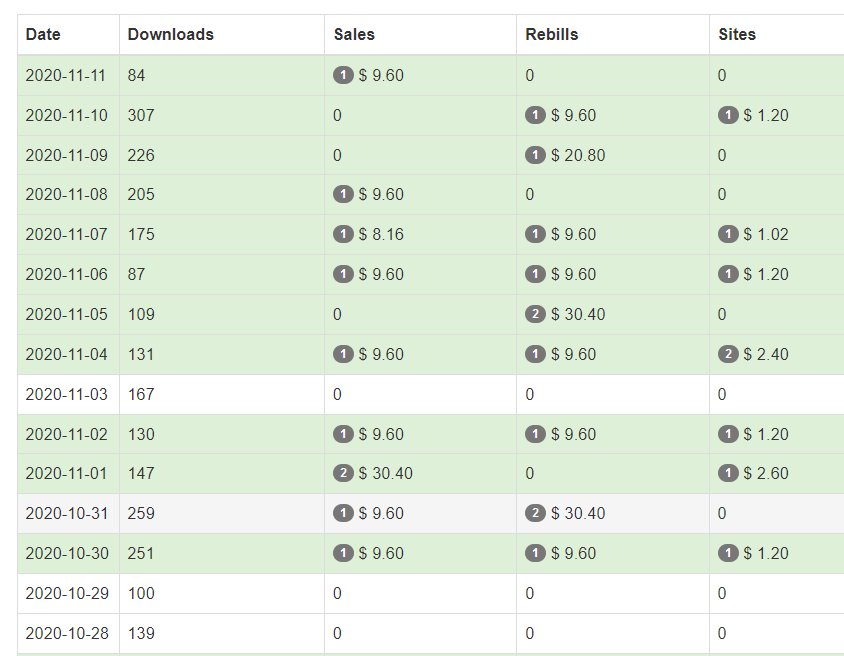
Task: Click the Sales column header
Action: coord(354,34)
